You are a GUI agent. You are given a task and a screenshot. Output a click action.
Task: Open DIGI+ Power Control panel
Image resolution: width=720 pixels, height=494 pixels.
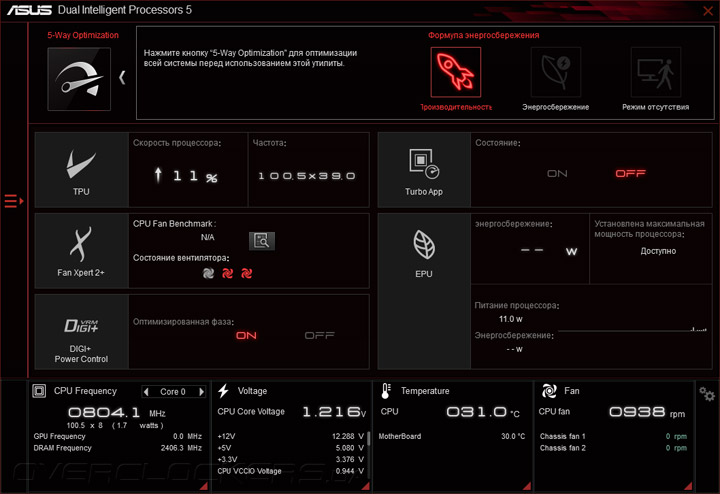82,331
